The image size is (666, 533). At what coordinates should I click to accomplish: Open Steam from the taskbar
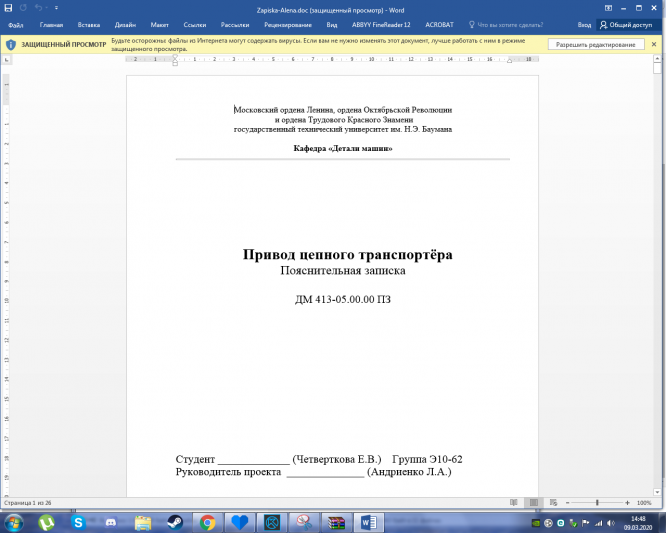[175, 522]
